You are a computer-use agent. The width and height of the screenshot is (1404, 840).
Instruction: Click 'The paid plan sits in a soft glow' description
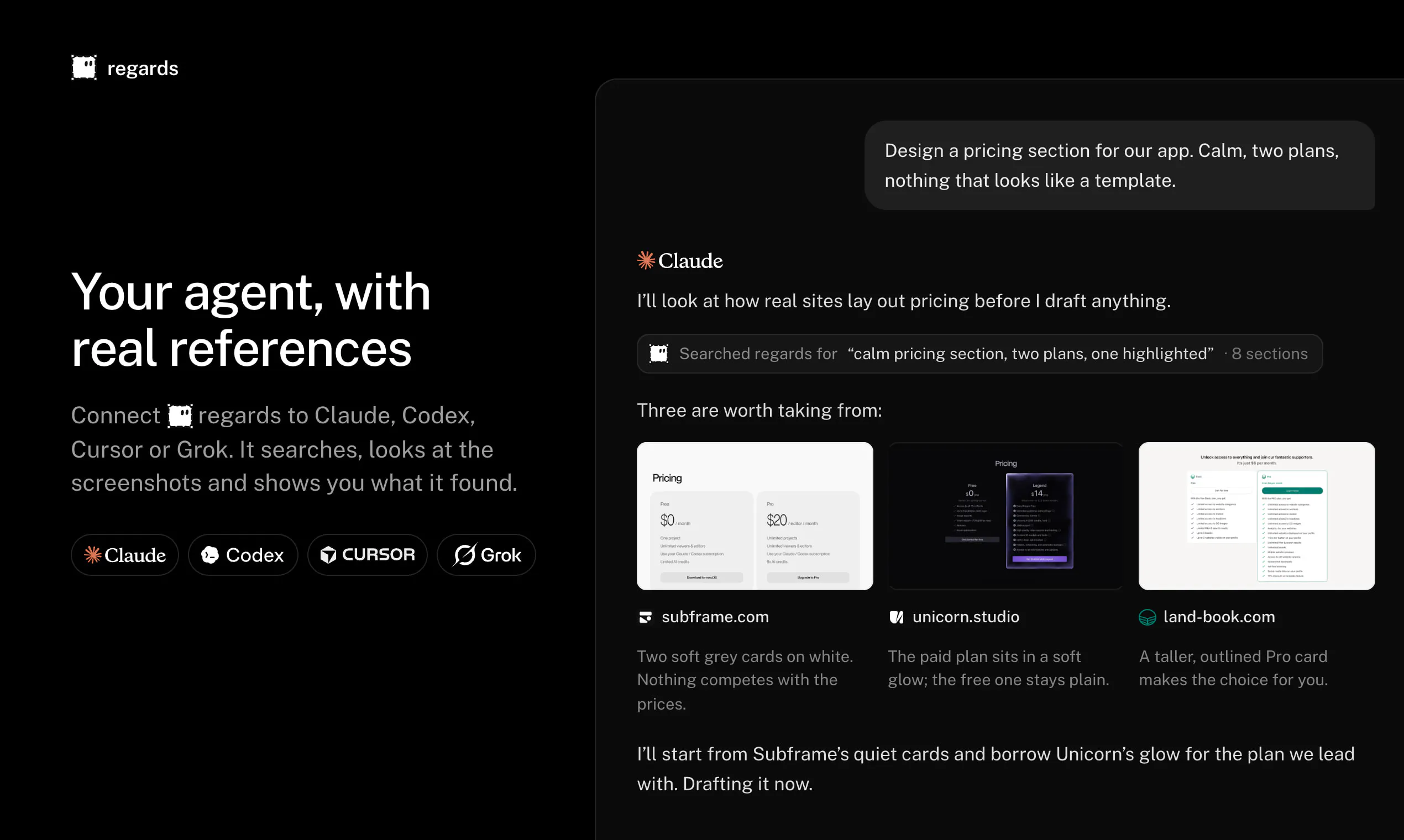998,668
